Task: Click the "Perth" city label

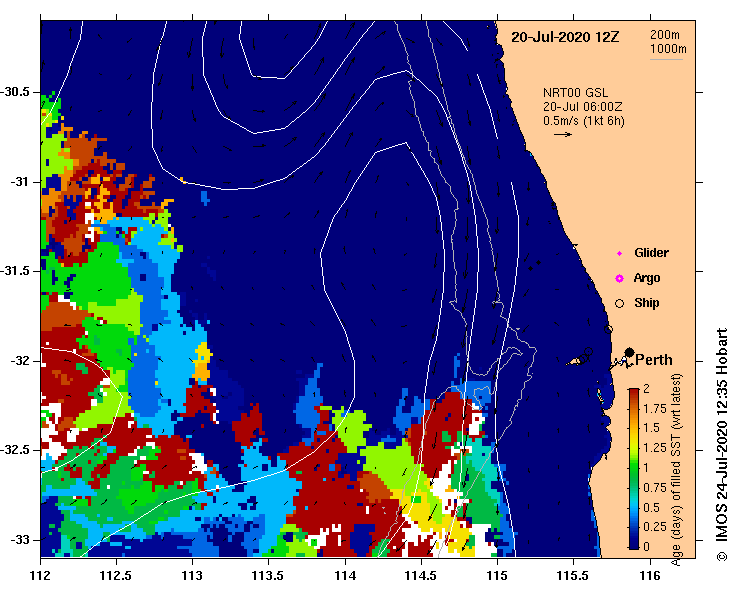Action: point(654,360)
